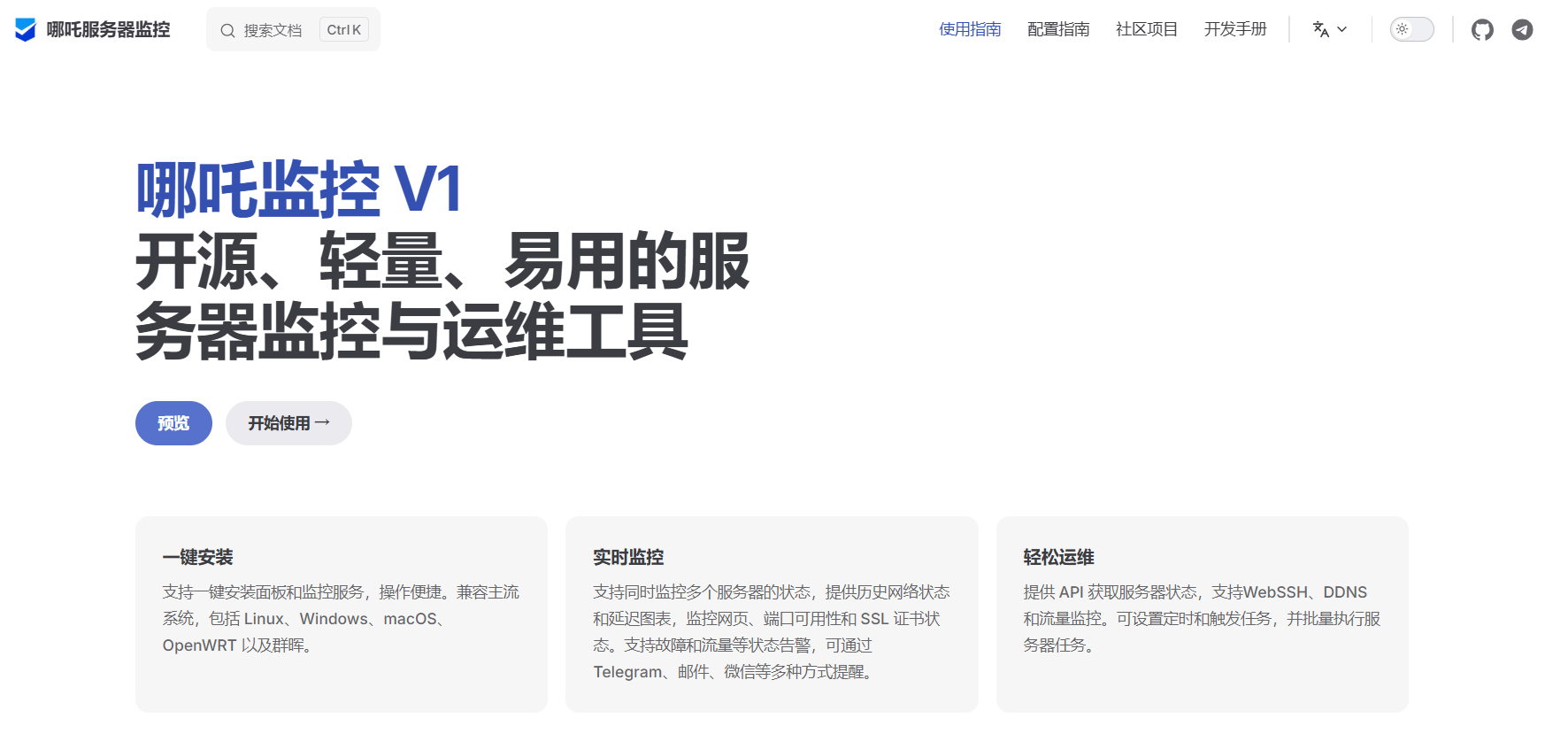
Task: Open the Telegram channel icon
Action: tap(1522, 30)
